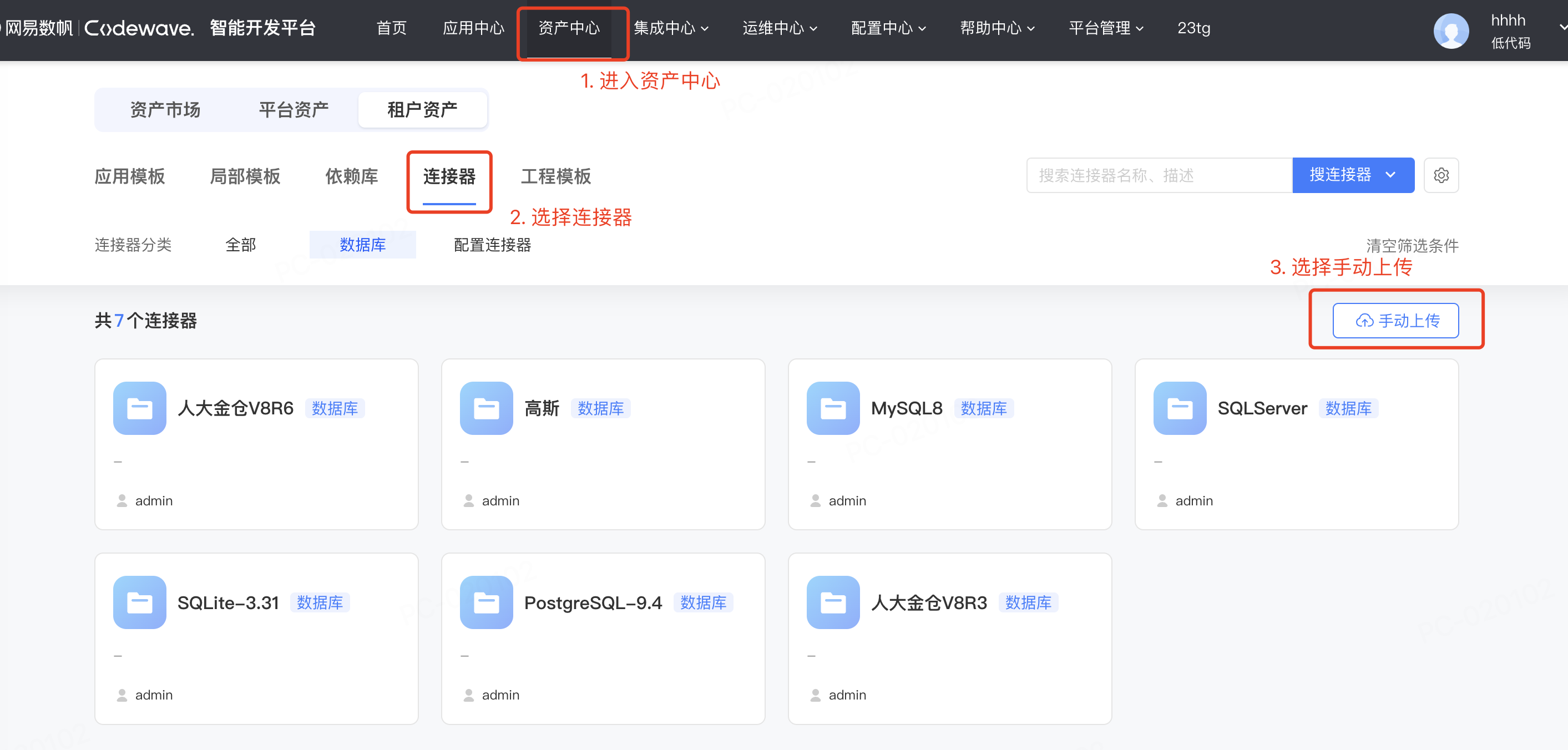Open the 依赖库 tab
Screen dimensions: 1568x750
[351, 176]
